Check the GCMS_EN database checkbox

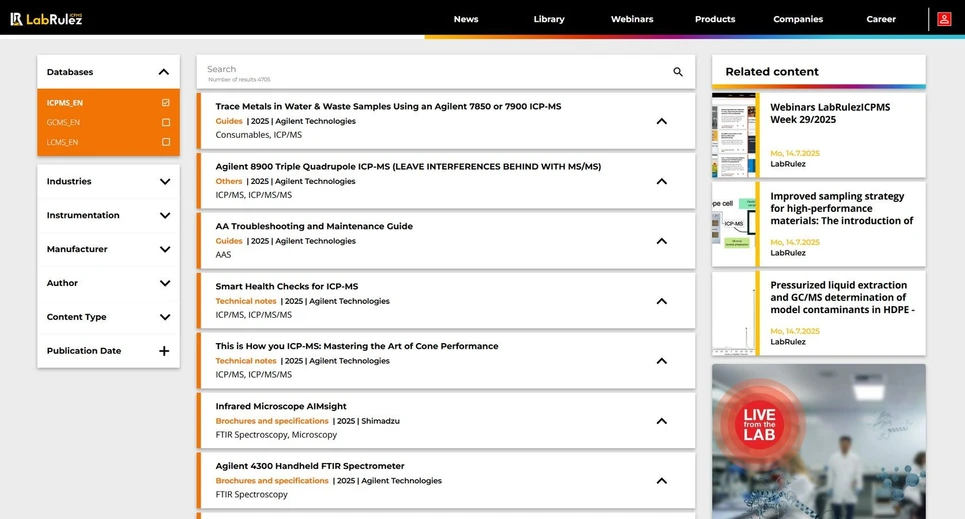click(x=166, y=123)
